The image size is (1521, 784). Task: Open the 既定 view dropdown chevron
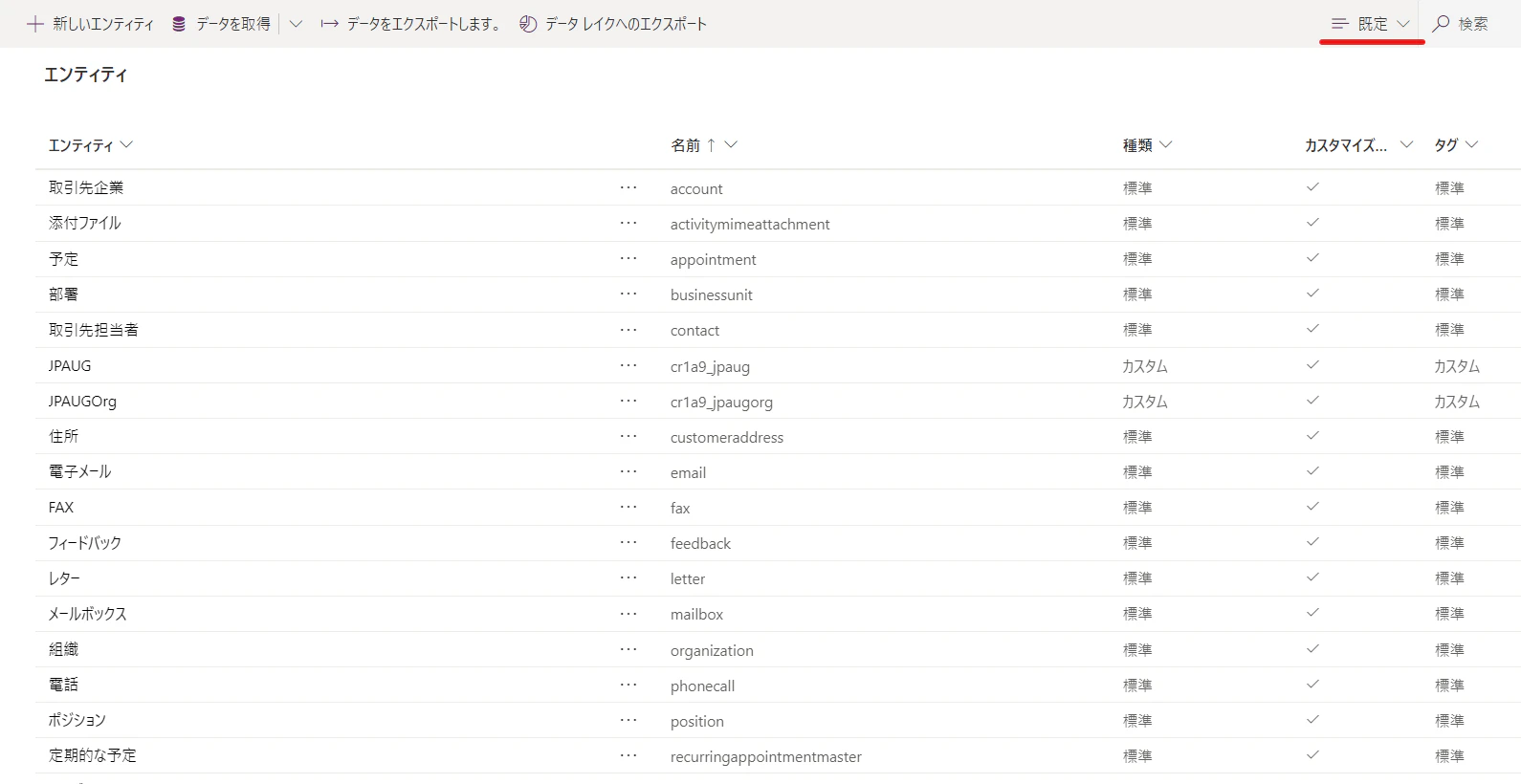tap(1403, 24)
